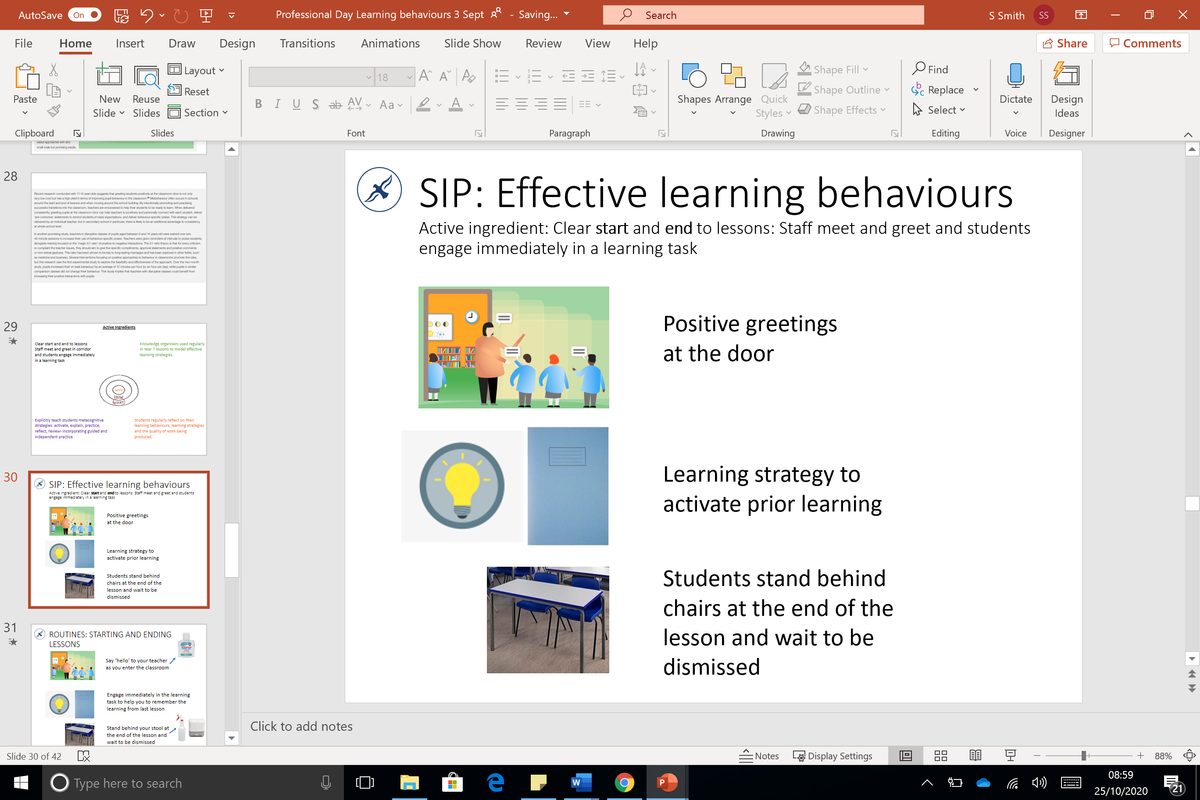Open the Transitions ribbon tab
Image resolution: width=1200 pixels, height=800 pixels.
click(307, 43)
